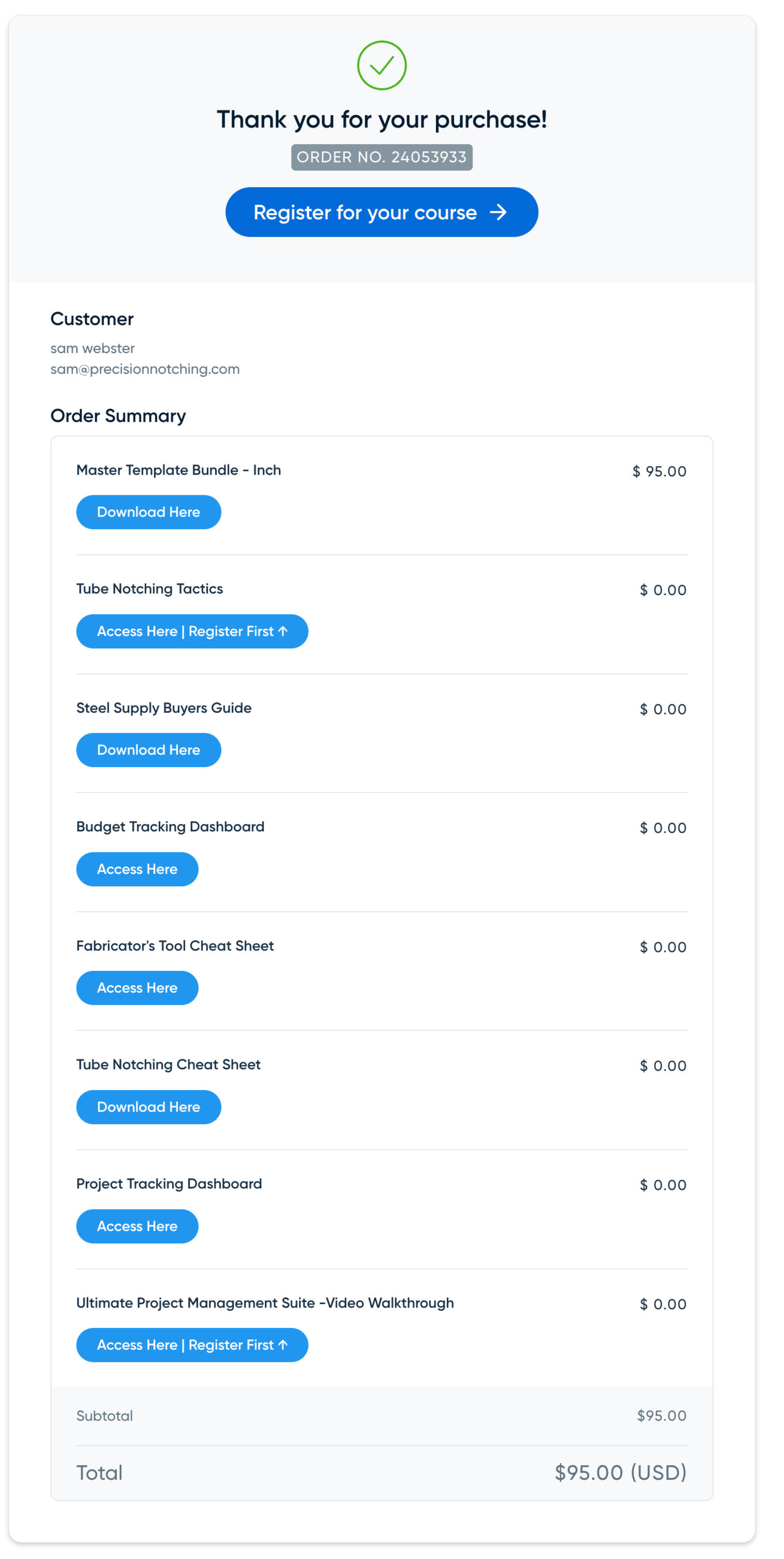The width and height of the screenshot is (784, 1559).
Task: Click the $95.00 (USD) total amount
Action: 620,1472
